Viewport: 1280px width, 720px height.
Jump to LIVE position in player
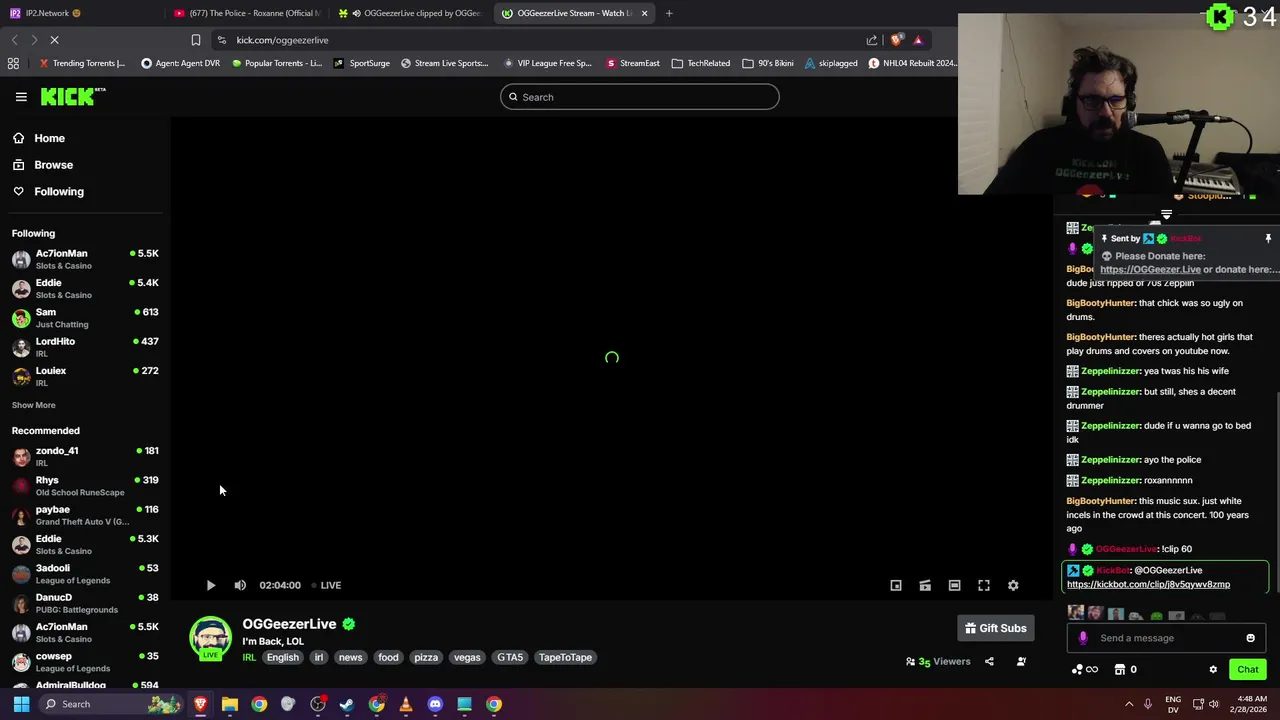[326, 585]
